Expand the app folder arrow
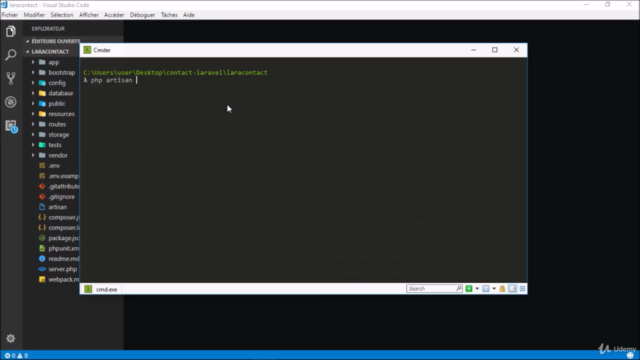 click(33, 62)
